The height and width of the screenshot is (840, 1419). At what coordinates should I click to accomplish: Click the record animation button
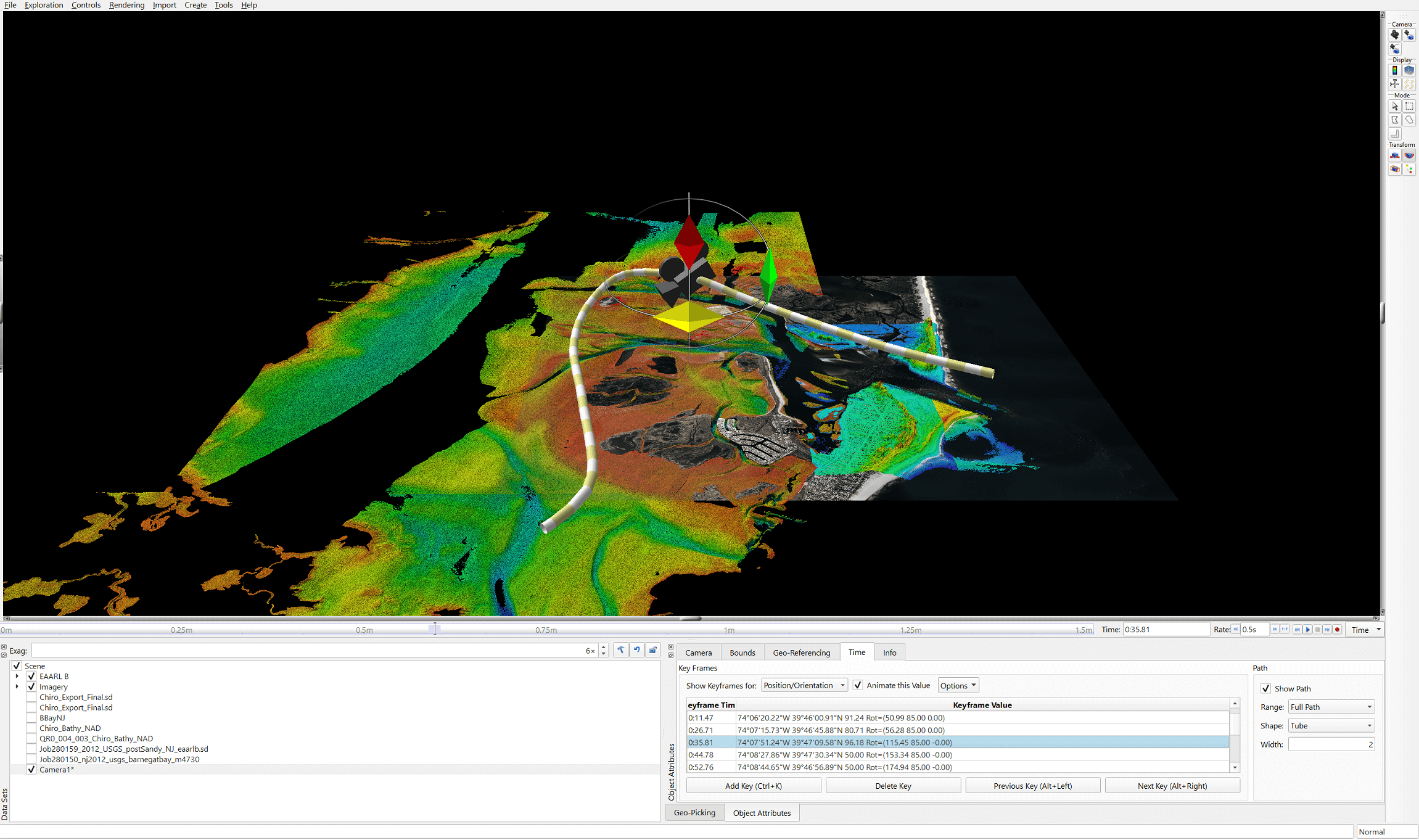(1337, 629)
